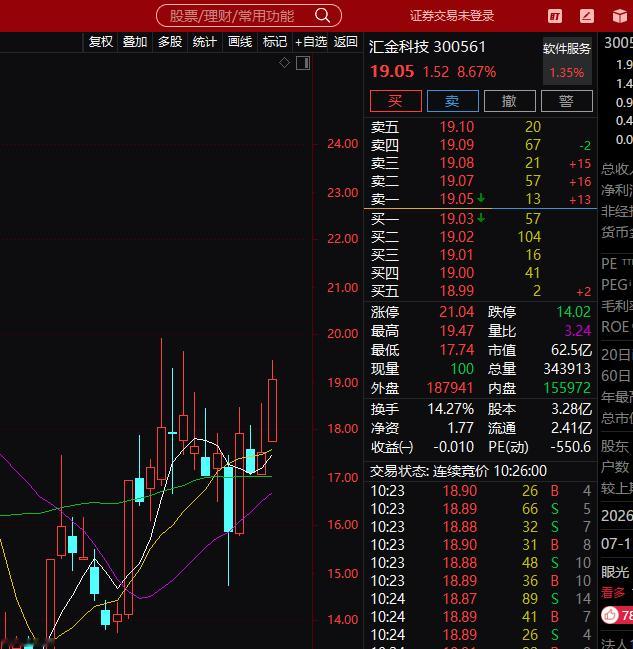
Task: Click 最低 value 17.74
Action: click(x=457, y=350)
